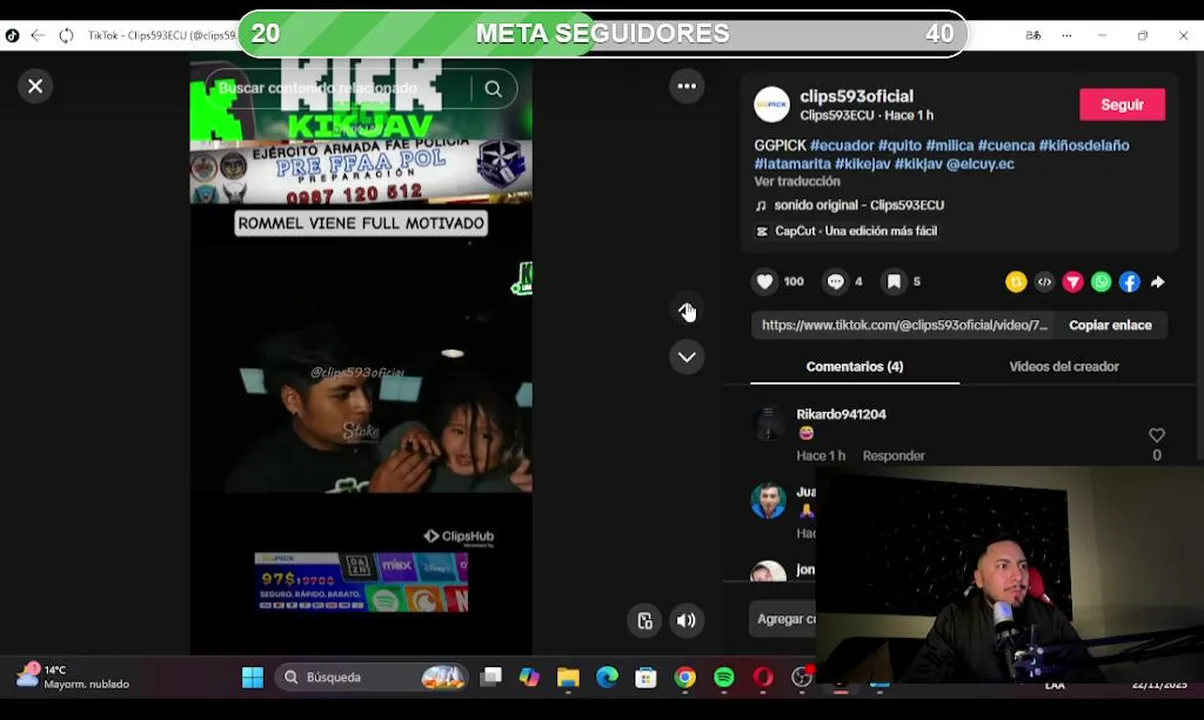Like Rikardo941204's comment with the heart
Viewport: 1204px width, 720px height.
click(1157, 435)
